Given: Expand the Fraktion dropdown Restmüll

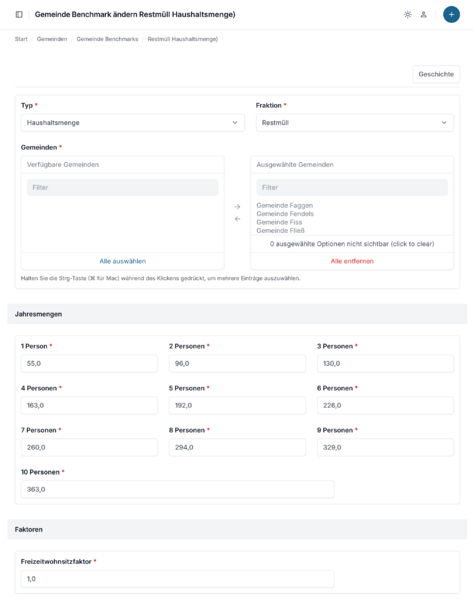Looking at the screenshot, I should (355, 123).
